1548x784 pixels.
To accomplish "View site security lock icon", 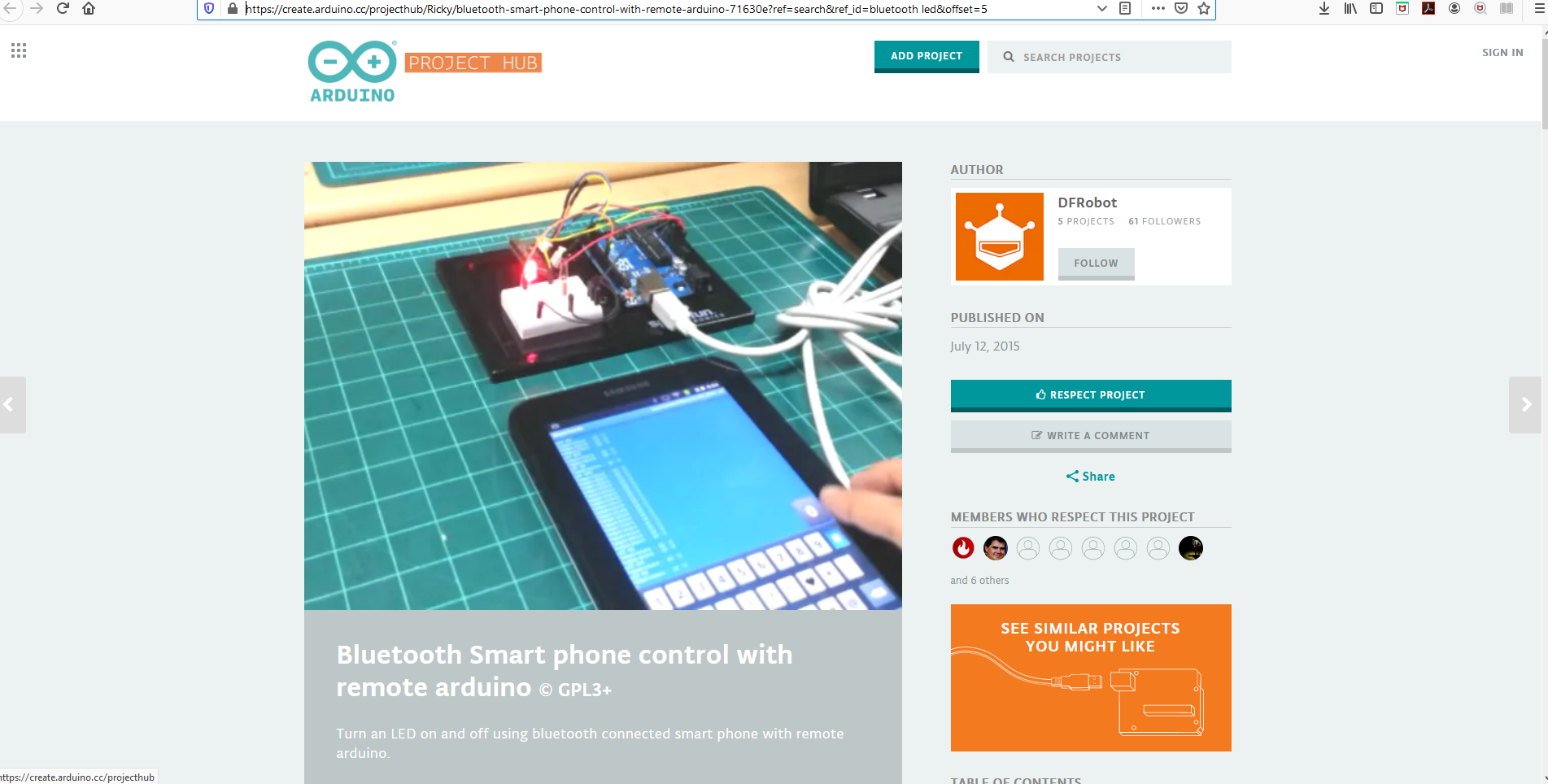I will [x=233, y=8].
